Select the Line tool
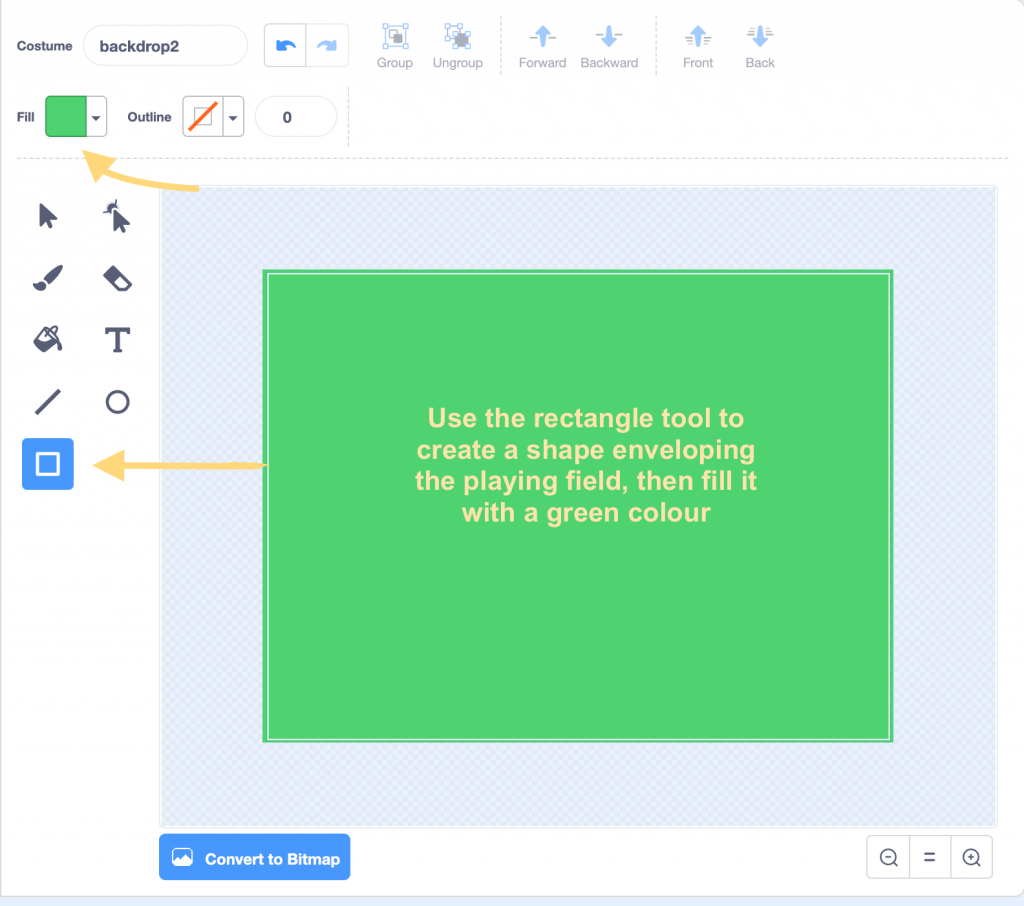This screenshot has width=1024, height=906. pyautogui.click(x=48, y=402)
